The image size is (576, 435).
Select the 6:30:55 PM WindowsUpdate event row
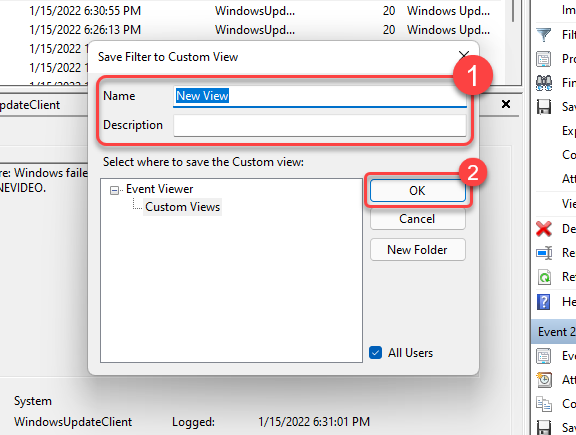[257, 11]
